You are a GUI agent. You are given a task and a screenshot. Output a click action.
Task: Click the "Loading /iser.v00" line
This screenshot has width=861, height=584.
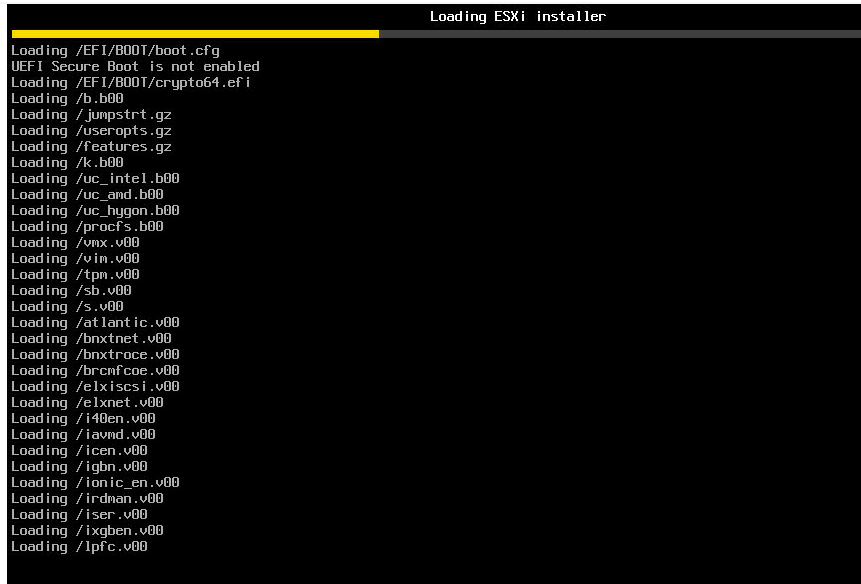(x=79, y=514)
